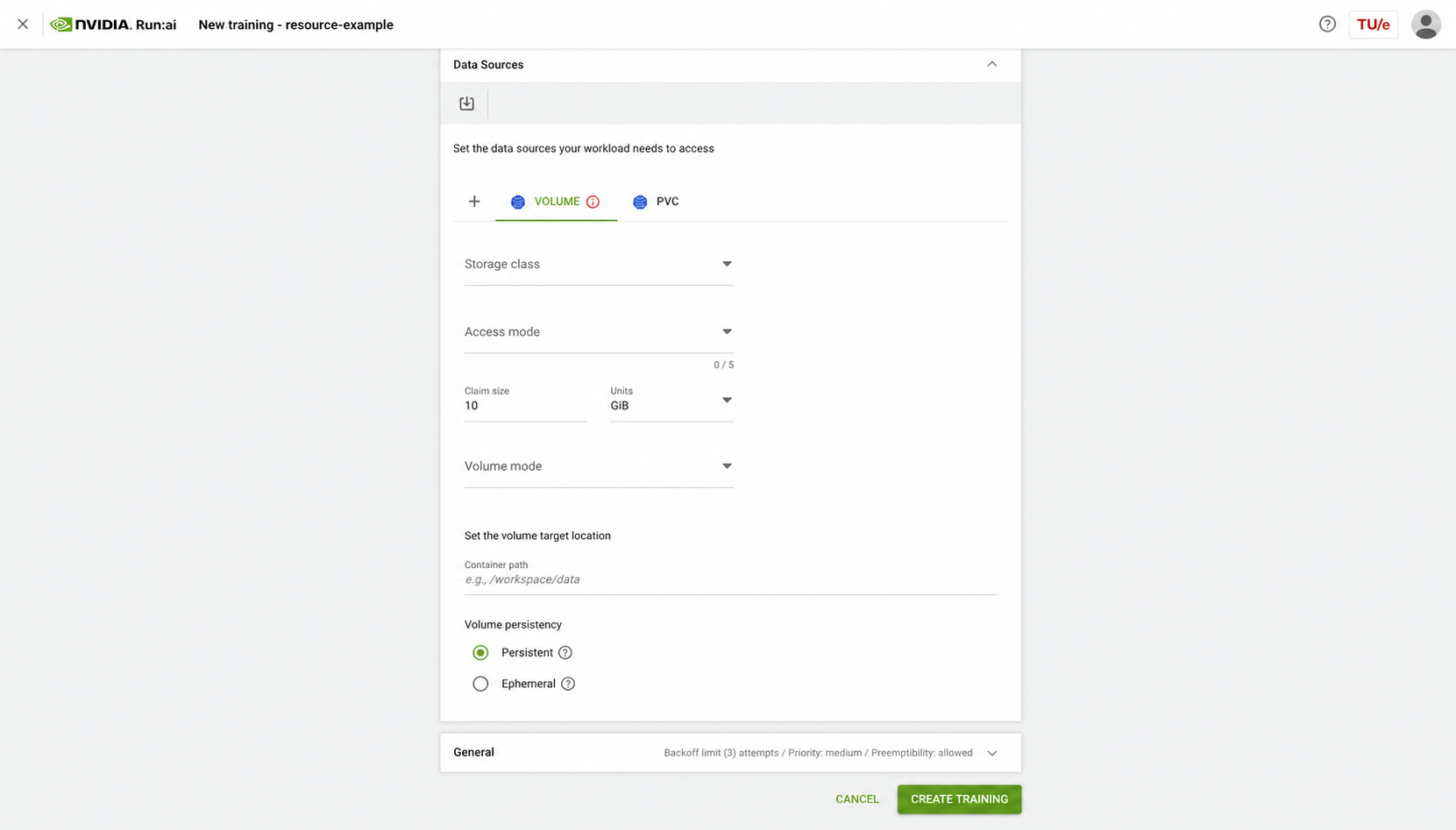Collapse the Data Sources section
Screen dimensions: 1456x830
(991, 64)
